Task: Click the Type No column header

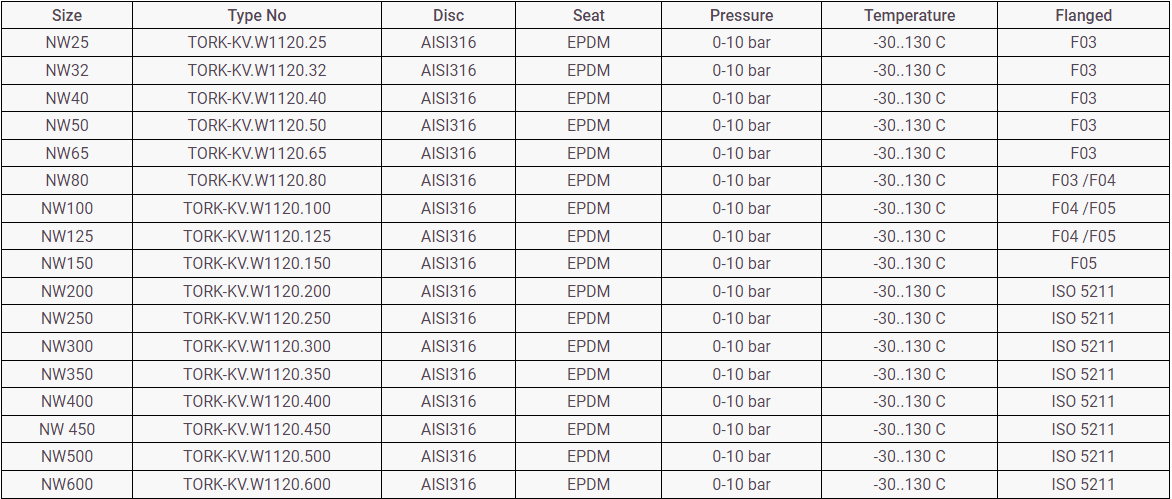Action: click(x=257, y=16)
